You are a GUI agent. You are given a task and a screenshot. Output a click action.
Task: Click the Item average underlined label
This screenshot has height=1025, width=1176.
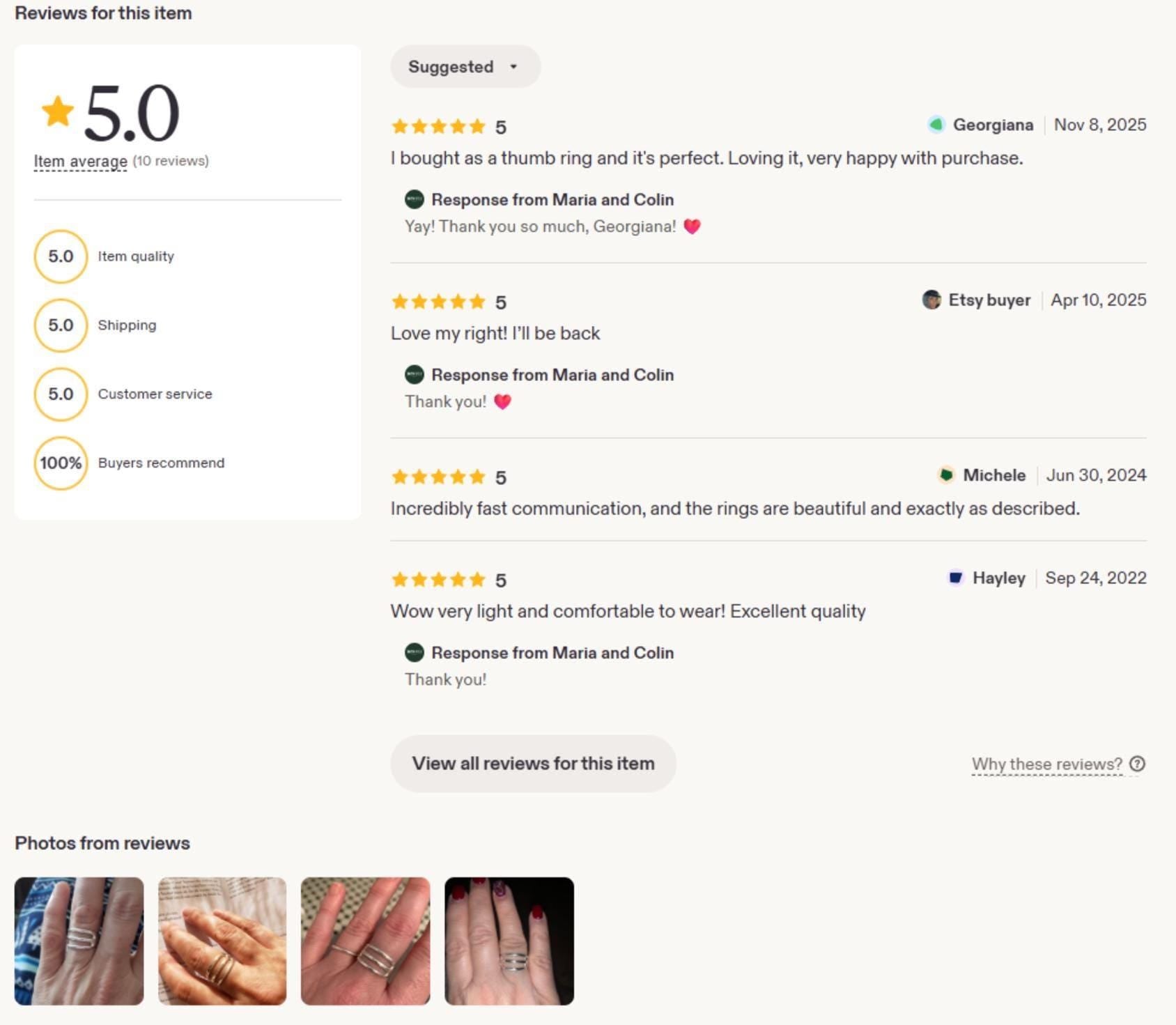81,161
